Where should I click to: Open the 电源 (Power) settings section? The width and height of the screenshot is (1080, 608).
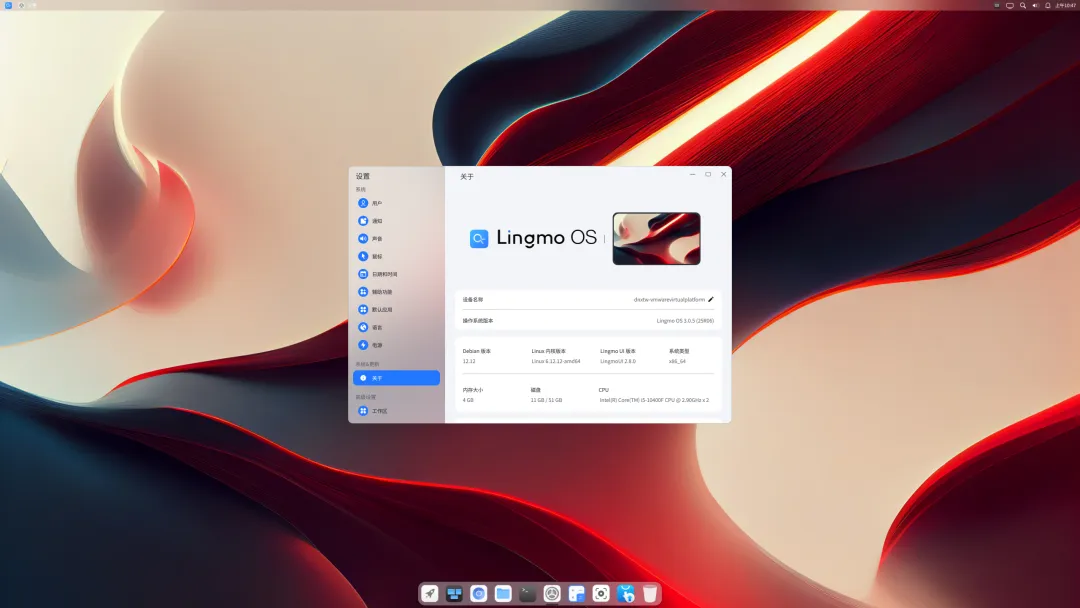396,345
